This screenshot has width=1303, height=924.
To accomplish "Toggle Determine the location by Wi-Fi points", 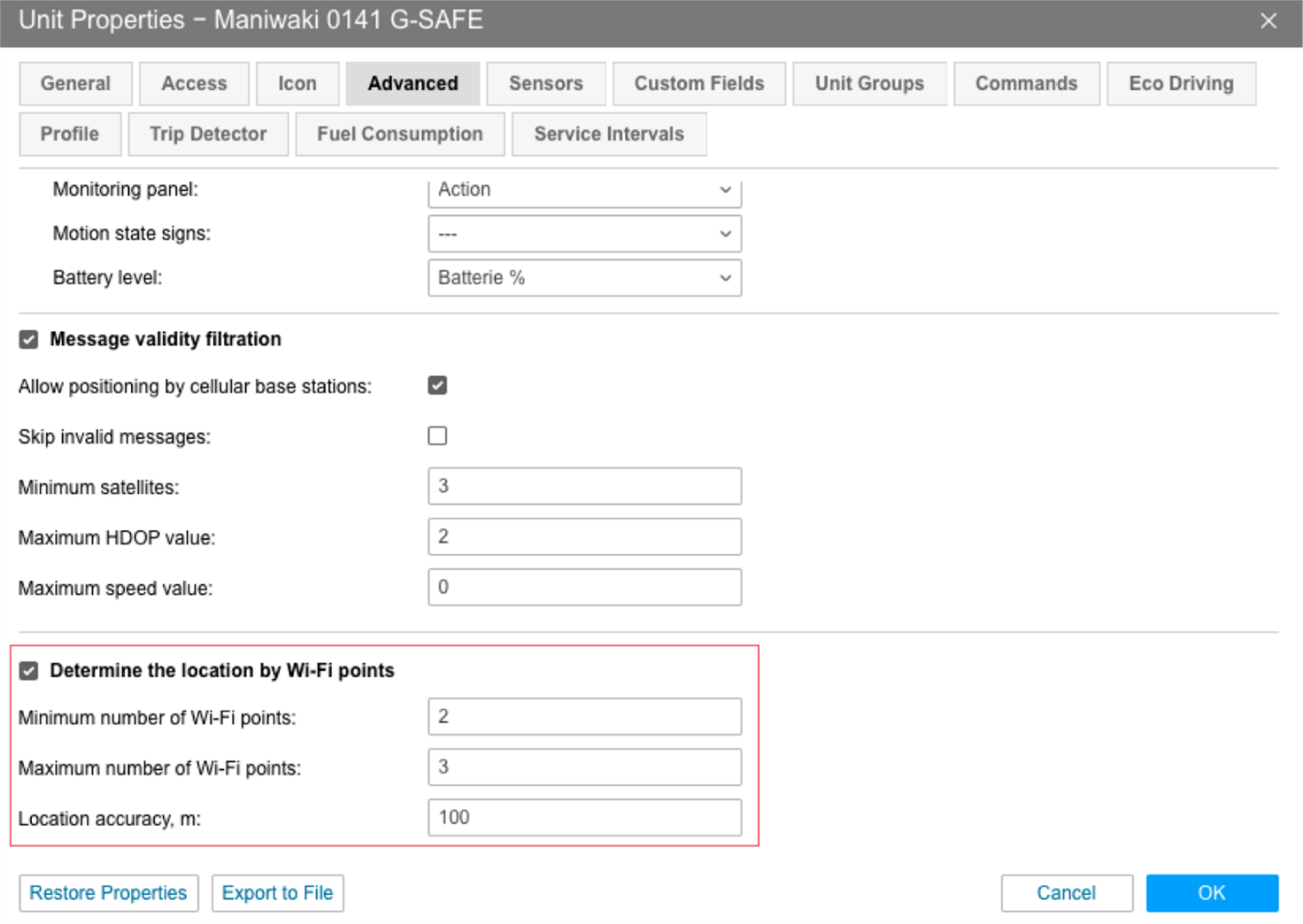I will (29, 672).
